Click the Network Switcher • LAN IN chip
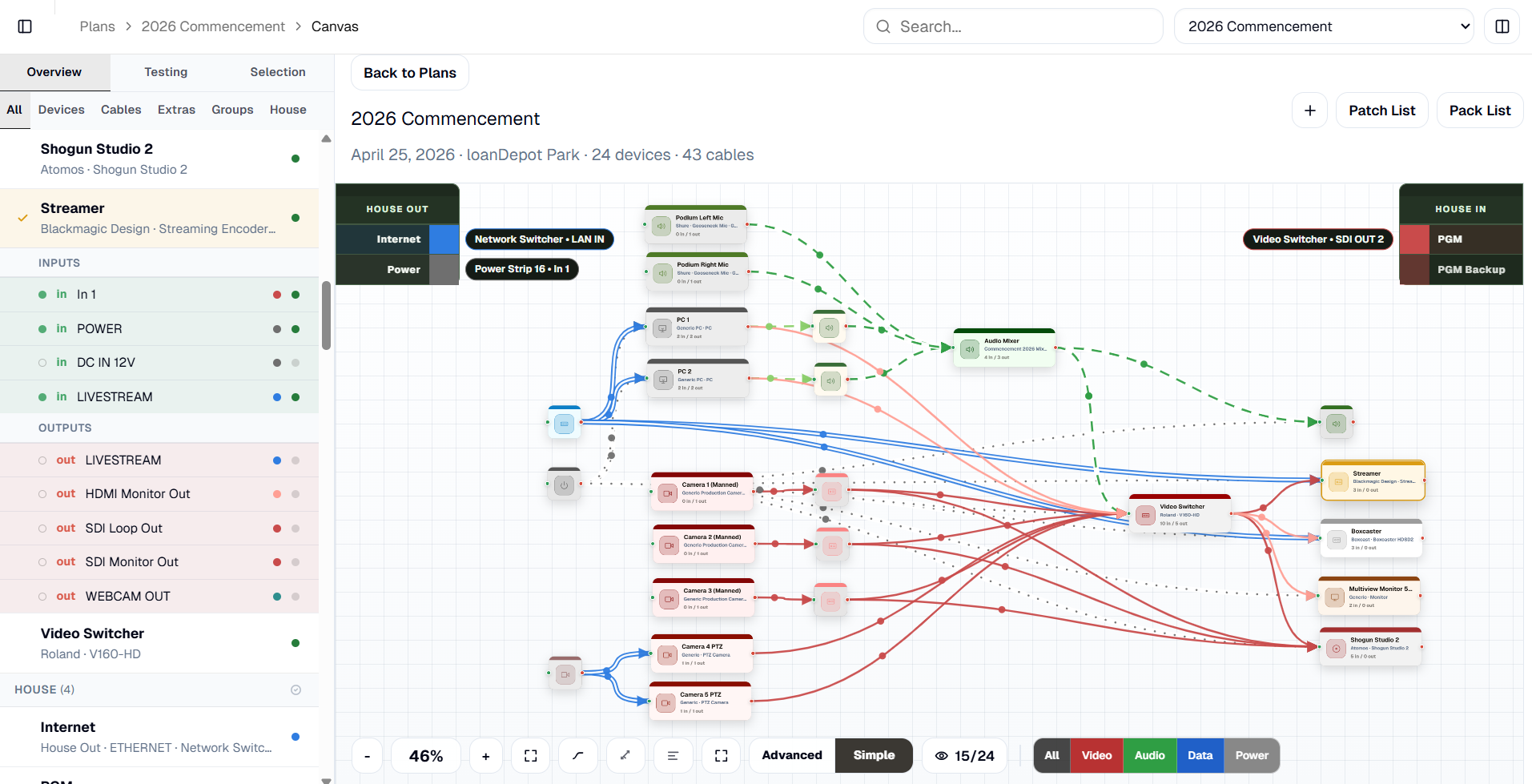The width and height of the screenshot is (1532, 784). pyautogui.click(x=540, y=239)
